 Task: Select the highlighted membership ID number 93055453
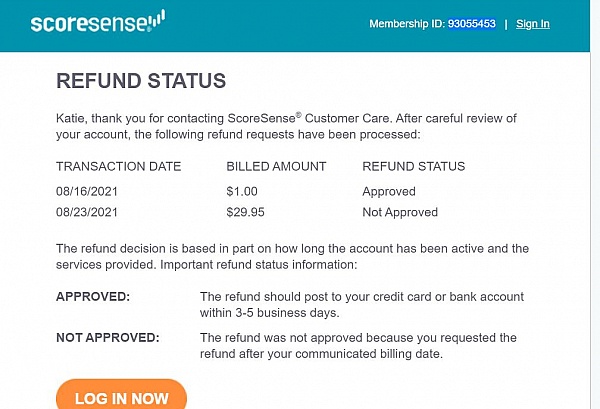click(472, 24)
